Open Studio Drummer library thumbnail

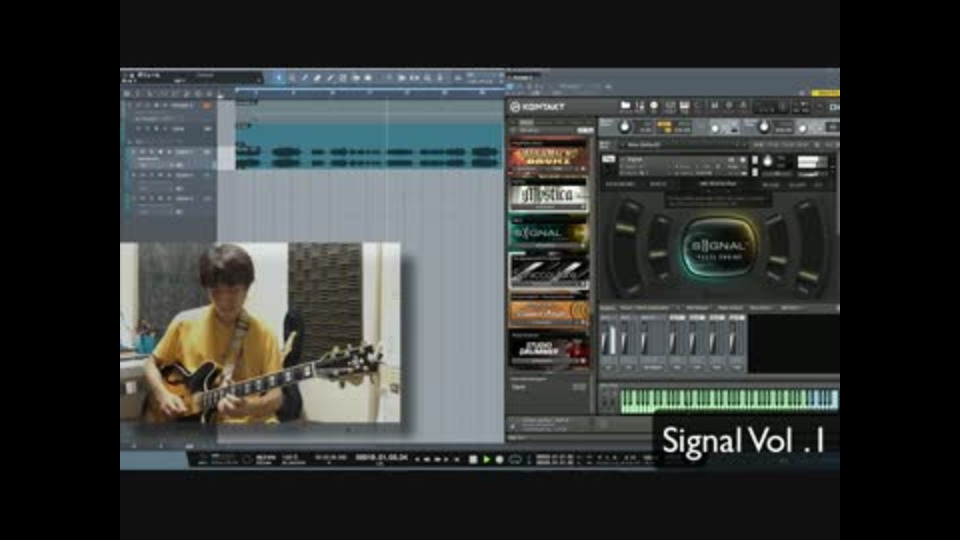pos(549,350)
